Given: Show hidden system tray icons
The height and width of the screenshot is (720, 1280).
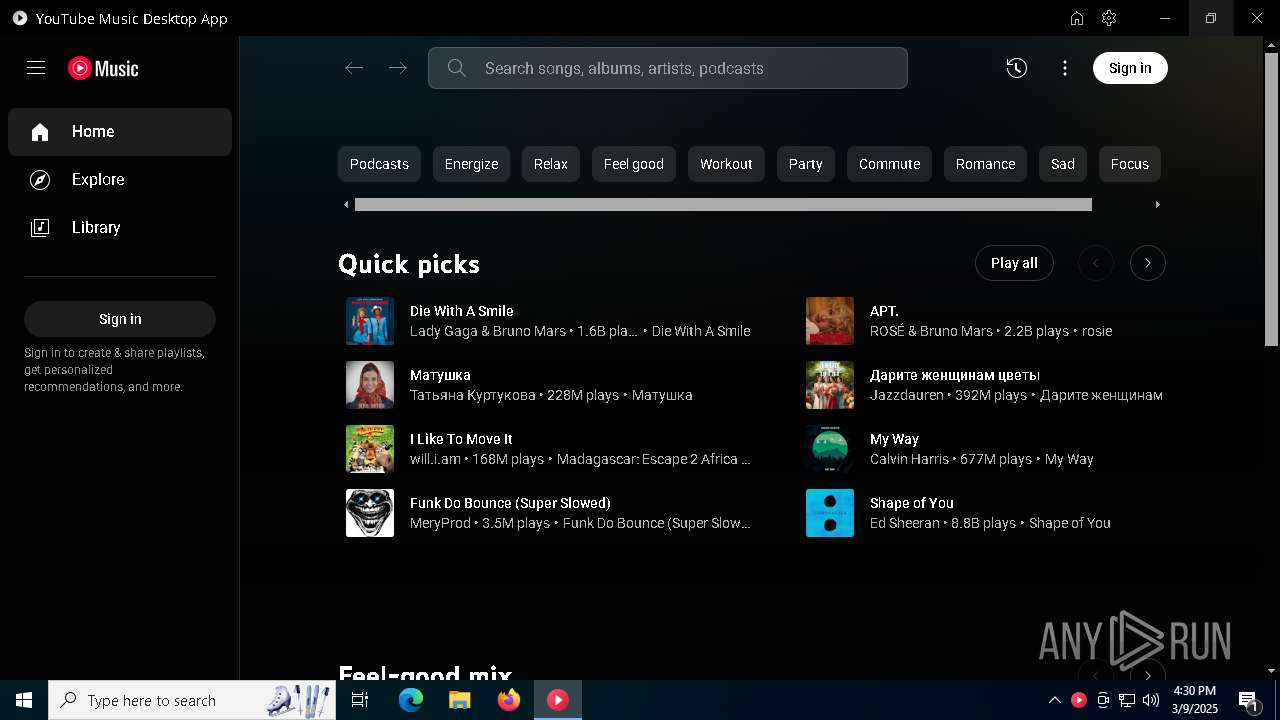Looking at the screenshot, I should click(1054, 700).
